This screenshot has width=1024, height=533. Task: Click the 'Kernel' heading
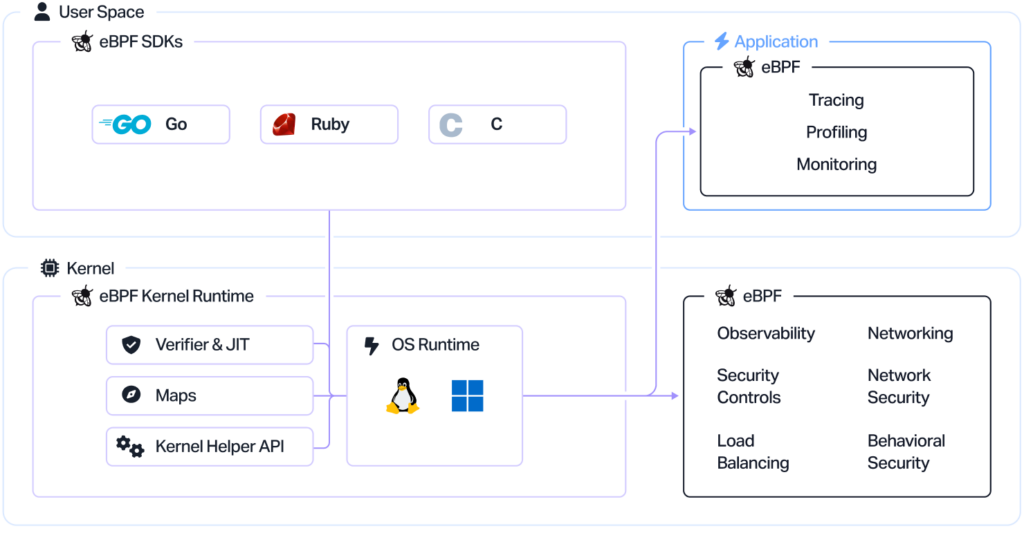pyautogui.click(x=90, y=268)
